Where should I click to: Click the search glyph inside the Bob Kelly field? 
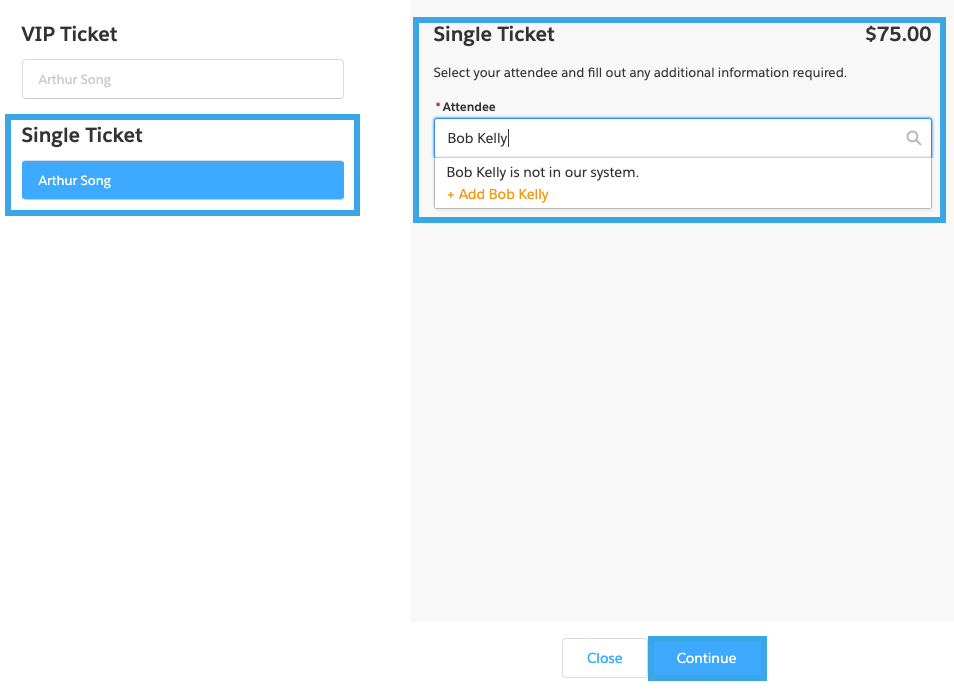pos(913,137)
